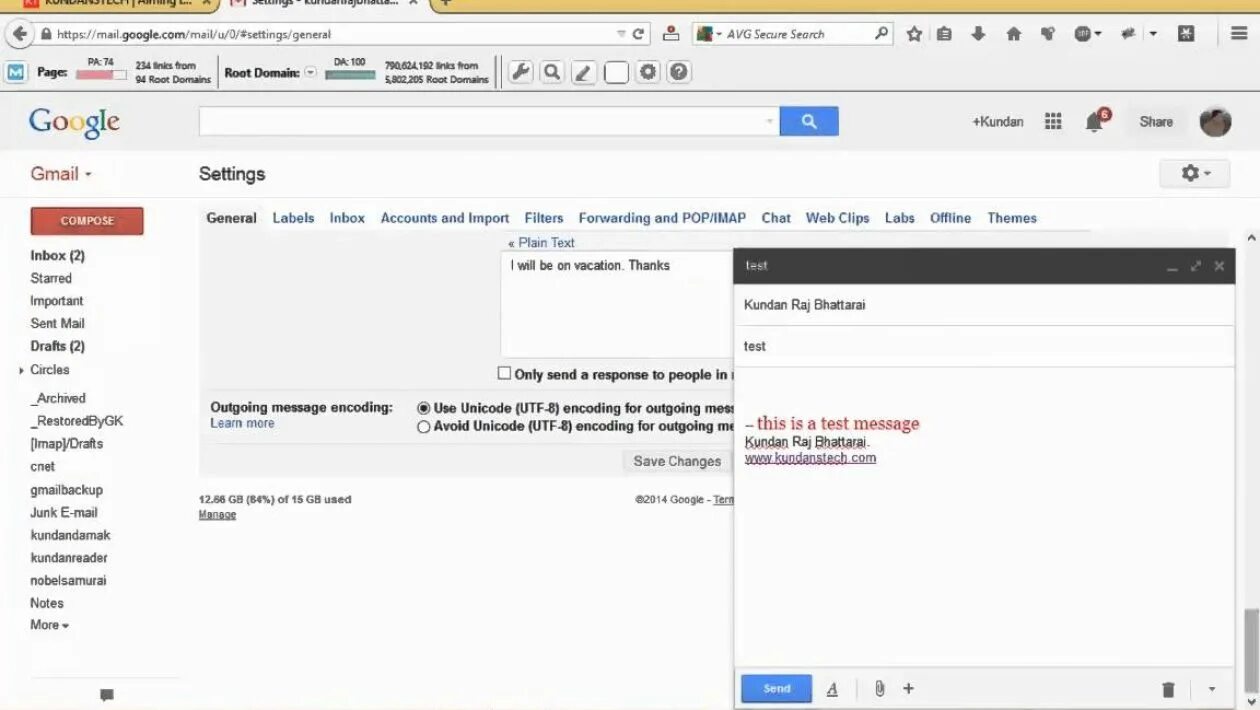Viewport: 1260px width, 710px height.
Task: Open Accounts and Import tab
Action: [445, 218]
